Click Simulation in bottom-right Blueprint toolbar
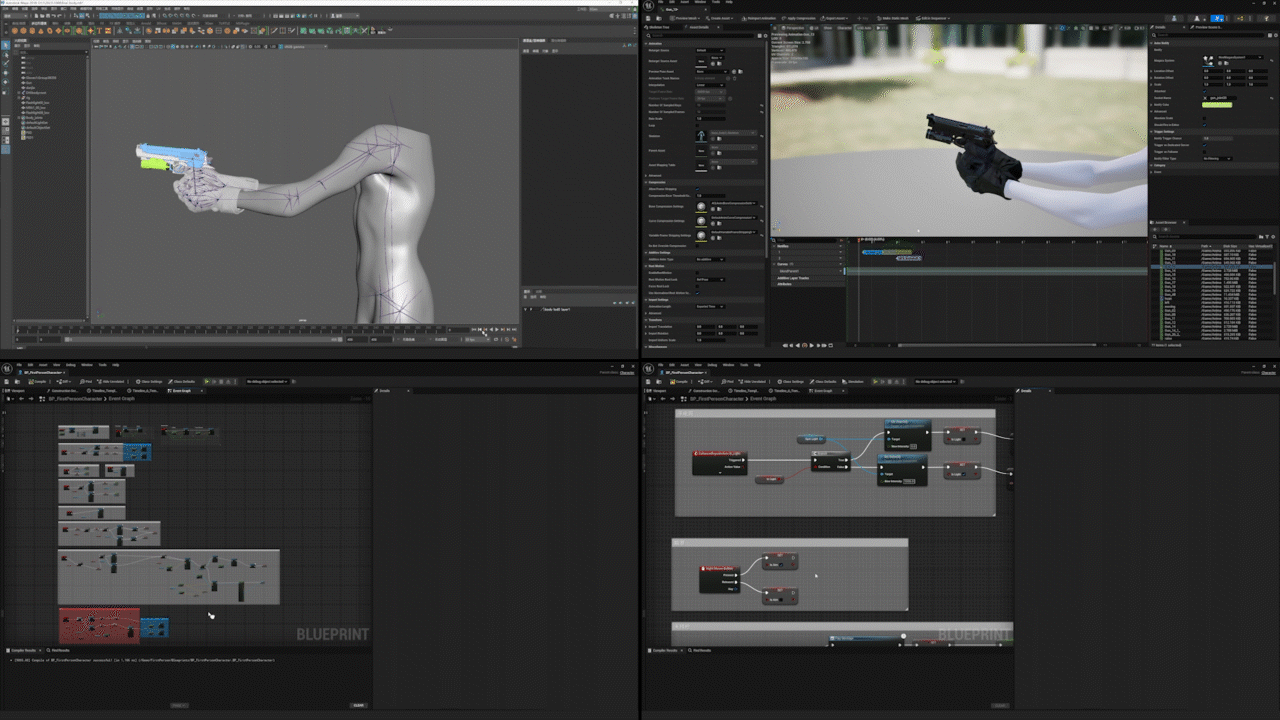Screen dimensions: 1280x720 (853, 382)
